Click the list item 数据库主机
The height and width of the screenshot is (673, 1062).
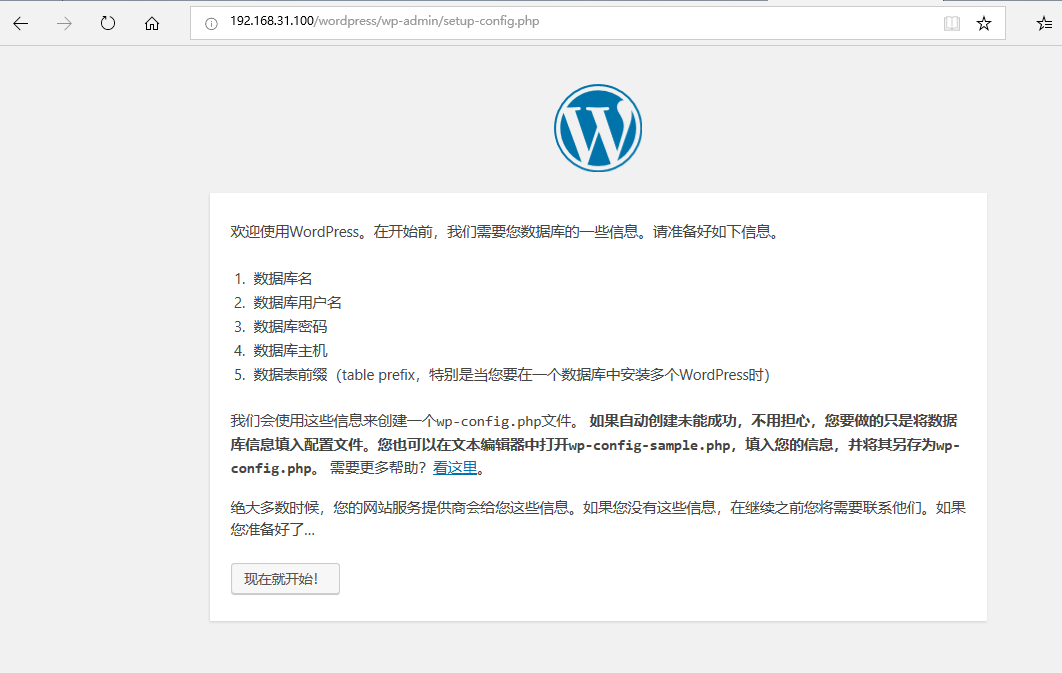(x=290, y=351)
